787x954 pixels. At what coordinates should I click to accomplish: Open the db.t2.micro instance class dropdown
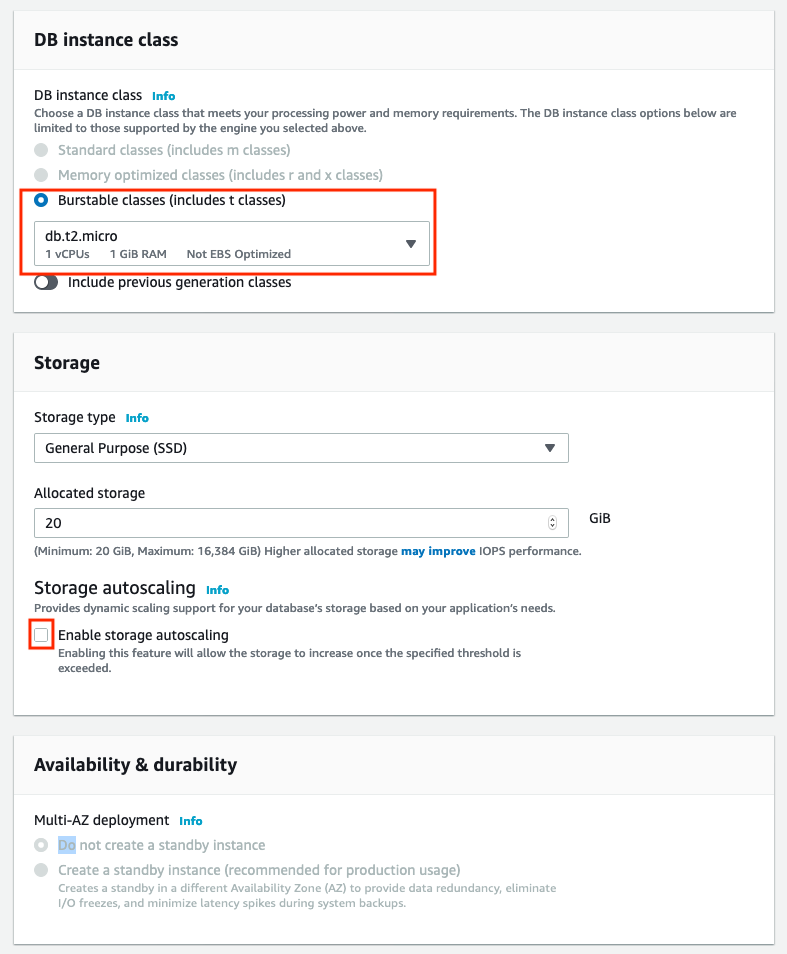click(232, 244)
